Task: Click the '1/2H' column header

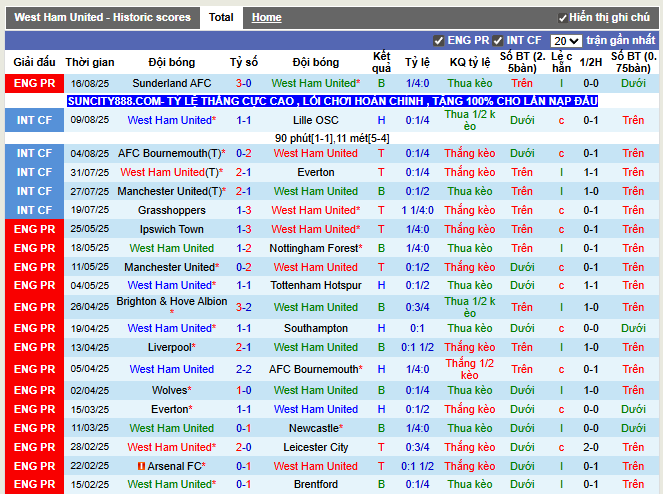Action: (591, 62)
